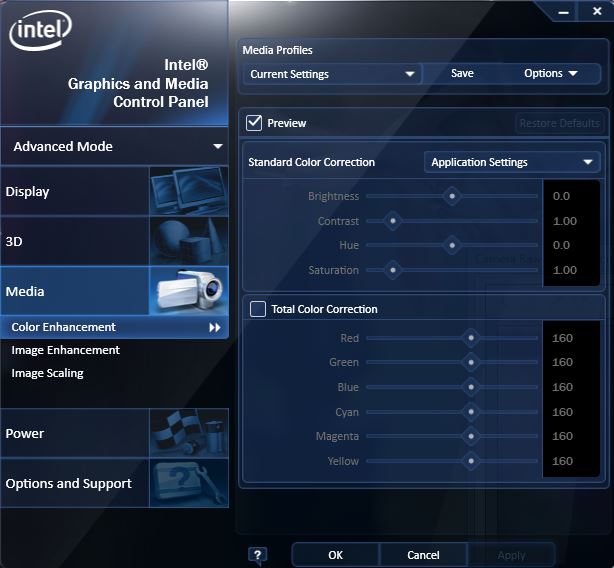Click the Cyan slider handle

(471, 412)
